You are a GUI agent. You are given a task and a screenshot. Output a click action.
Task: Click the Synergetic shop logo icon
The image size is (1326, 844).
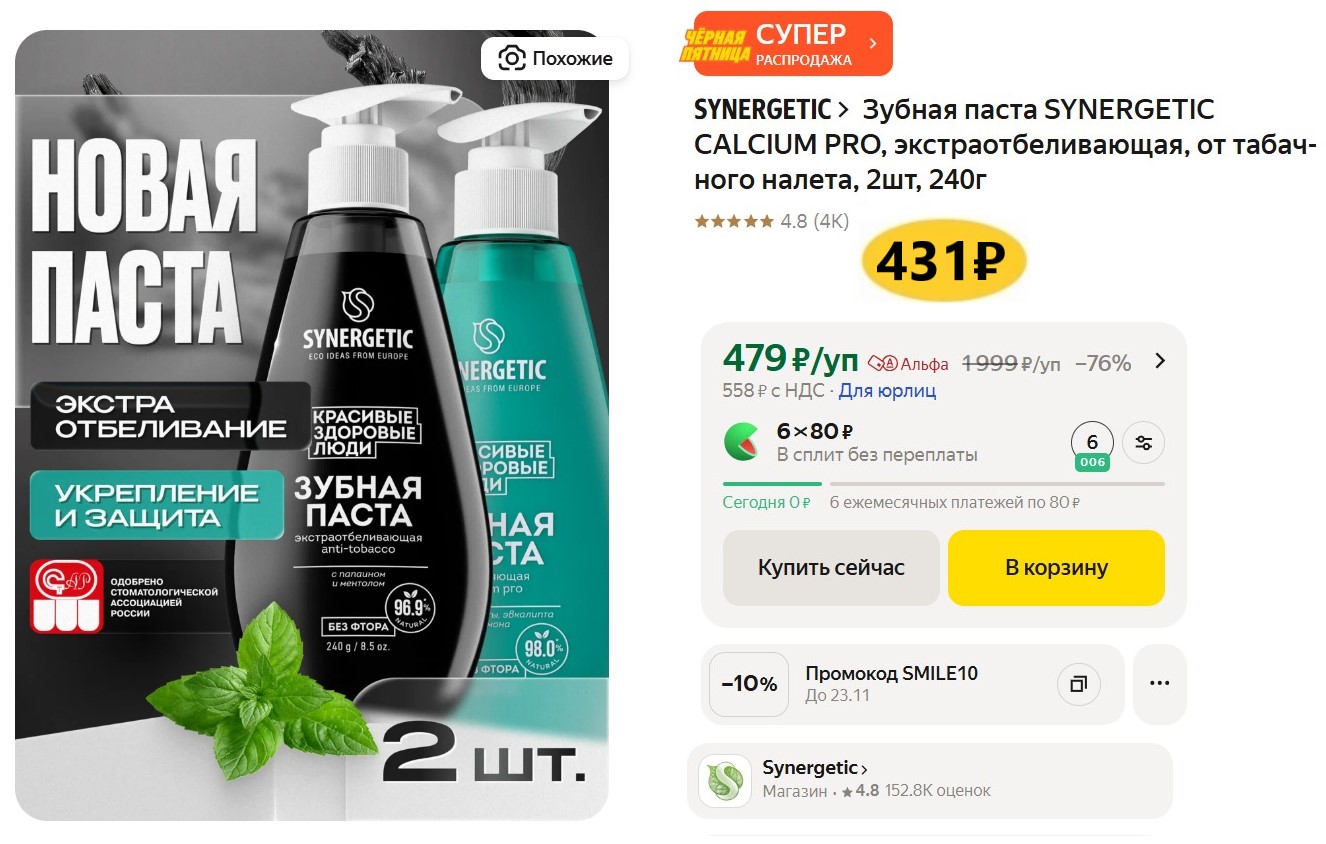tap(725, 781)
